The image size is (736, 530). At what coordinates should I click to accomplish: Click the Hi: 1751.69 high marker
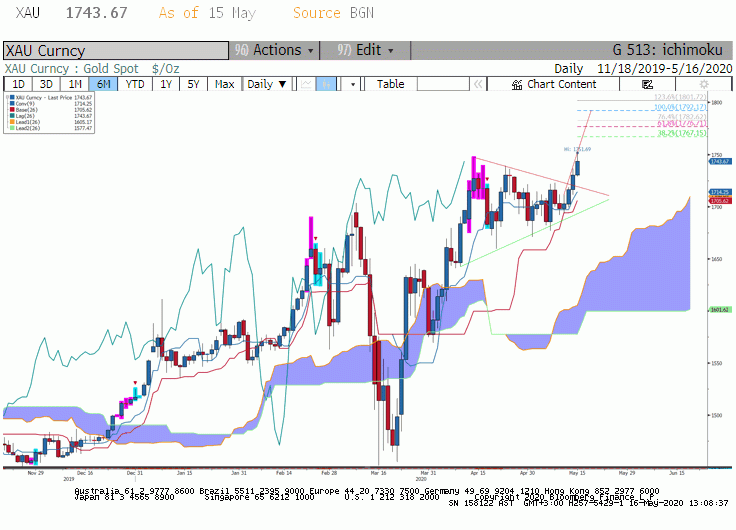[x=577, y=149]
